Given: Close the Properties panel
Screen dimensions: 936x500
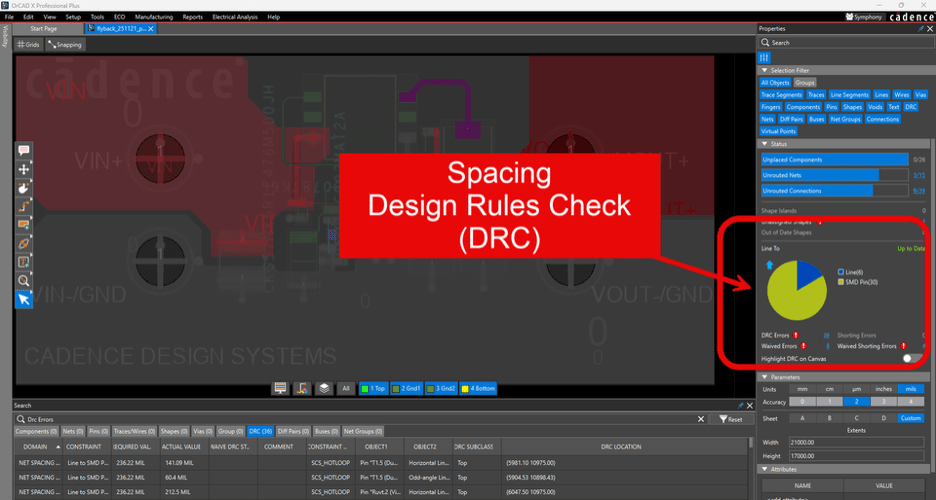Looking at the screenshot, I should click(x=929, y=29).
